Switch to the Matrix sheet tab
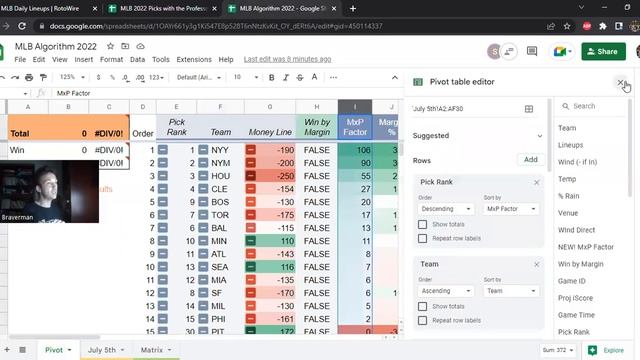640x360 pixels. pyautogui.click(x=156, y=350)
